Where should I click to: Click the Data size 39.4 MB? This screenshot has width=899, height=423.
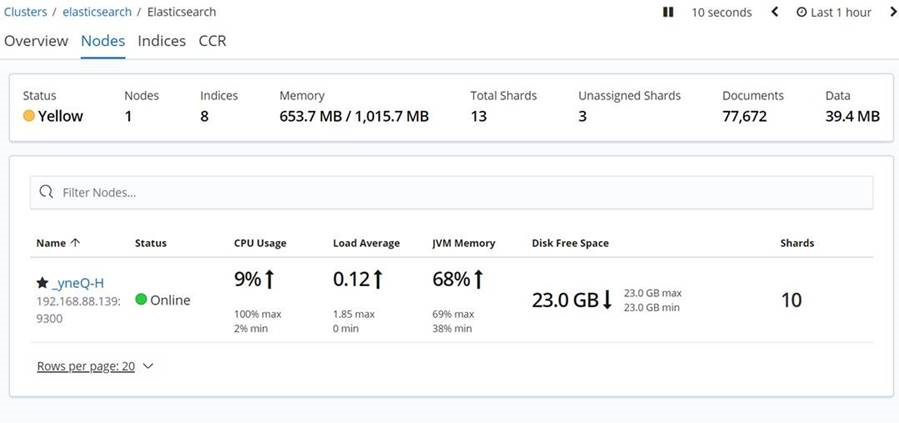[x=852, y=117]
